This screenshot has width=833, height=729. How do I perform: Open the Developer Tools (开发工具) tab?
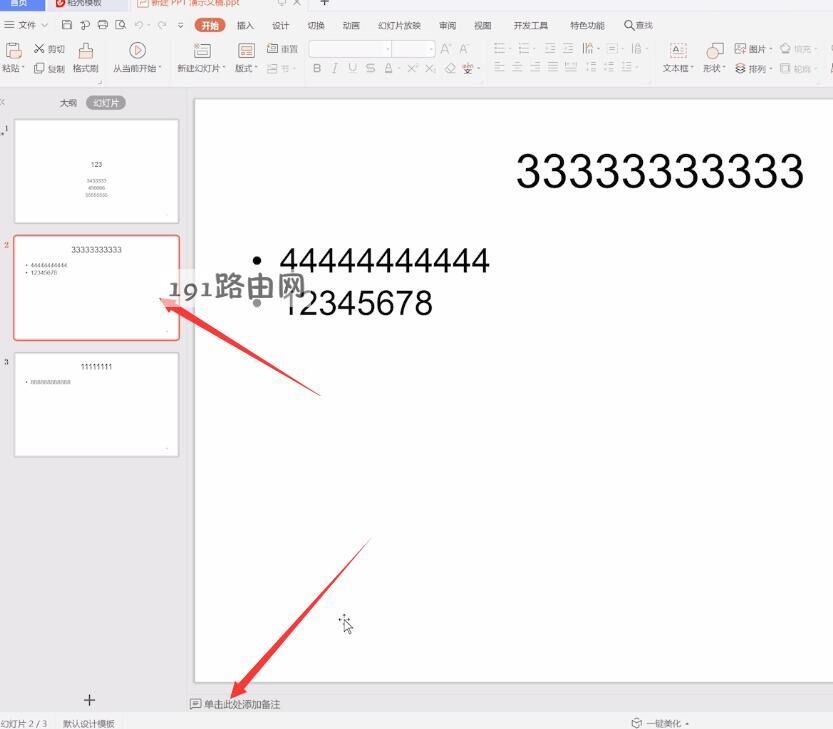tap(530, 25)
